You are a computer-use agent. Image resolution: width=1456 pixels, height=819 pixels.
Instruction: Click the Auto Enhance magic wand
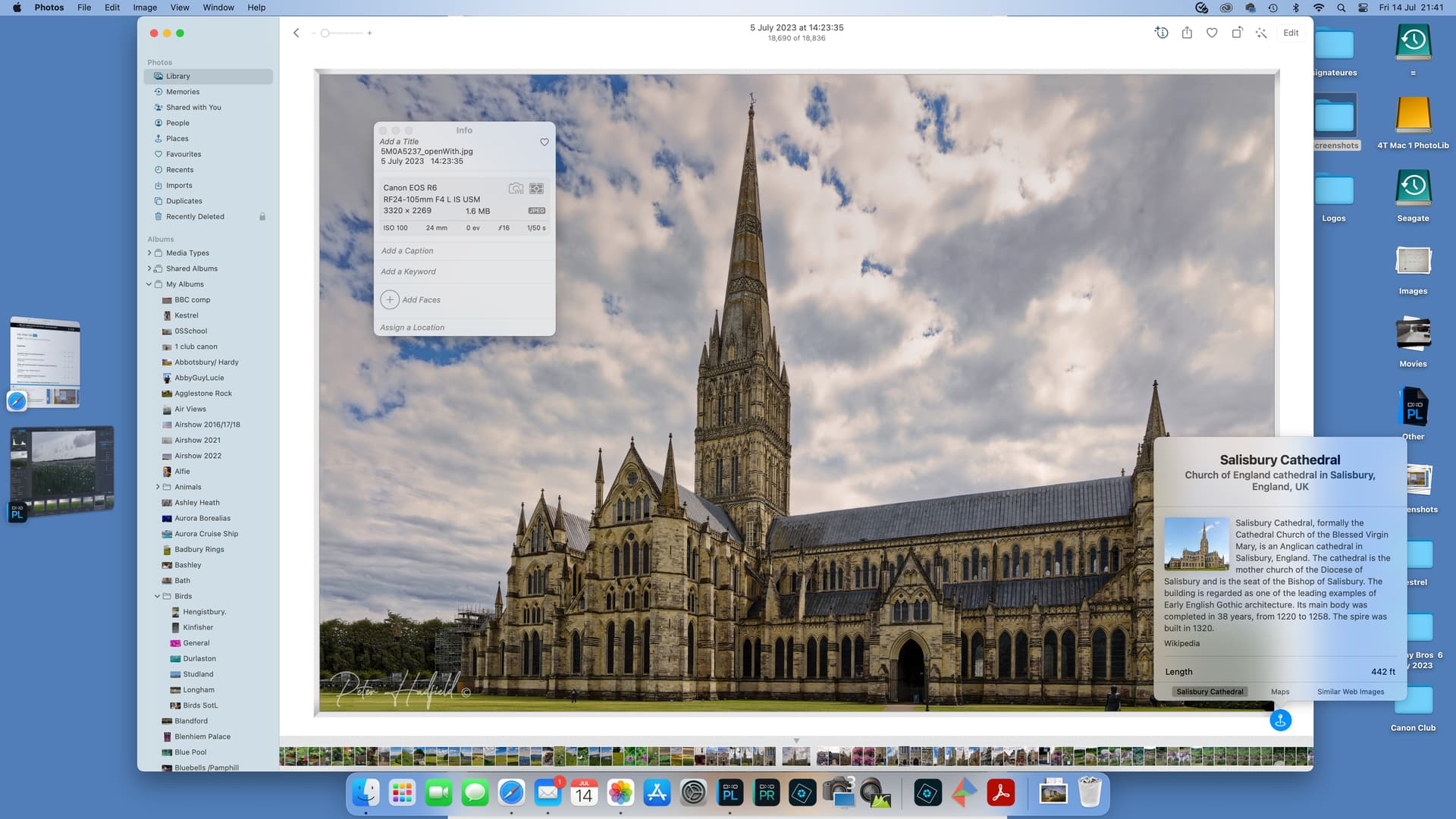1261,33
